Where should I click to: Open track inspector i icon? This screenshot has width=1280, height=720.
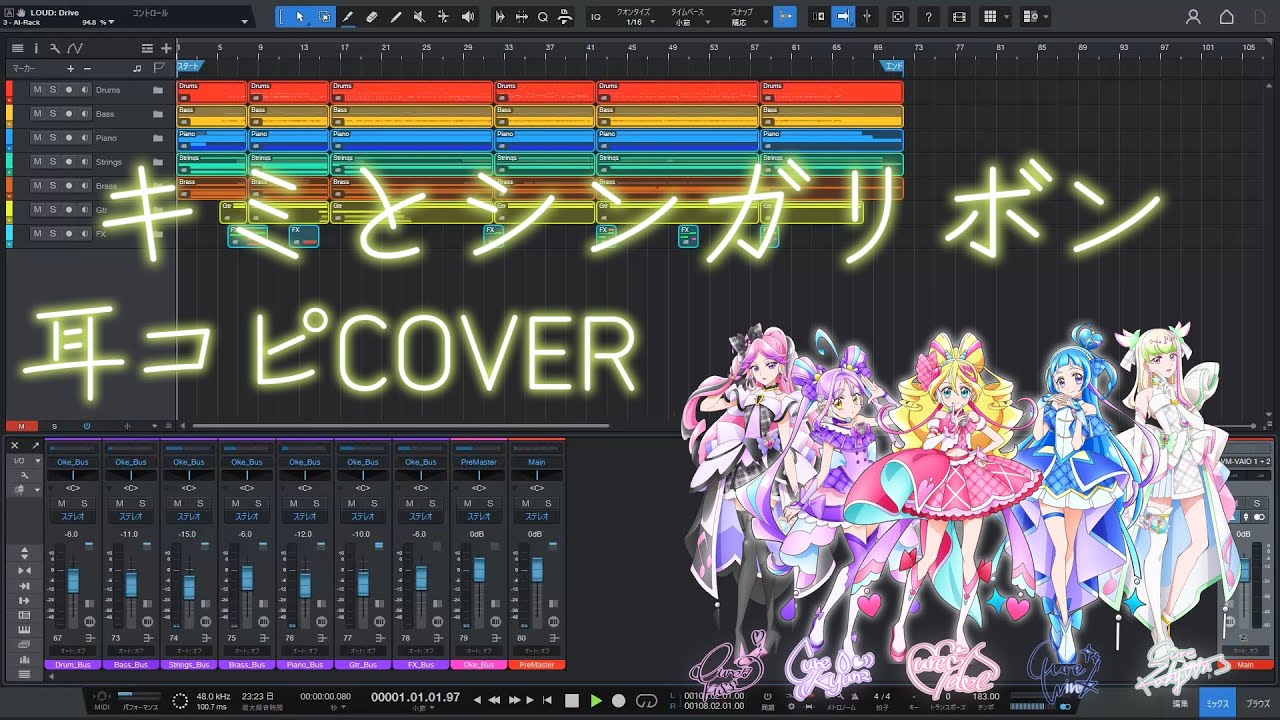click(36, 48)
